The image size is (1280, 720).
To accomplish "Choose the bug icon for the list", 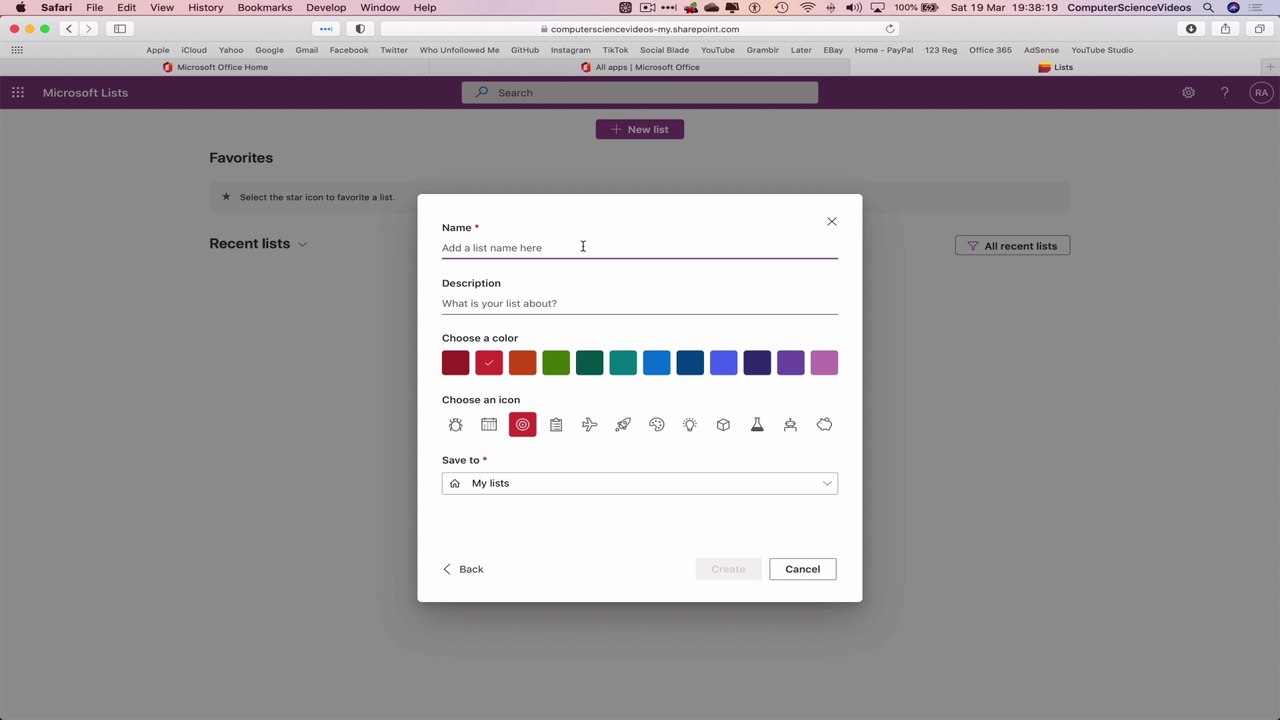I will coord(455,425).
